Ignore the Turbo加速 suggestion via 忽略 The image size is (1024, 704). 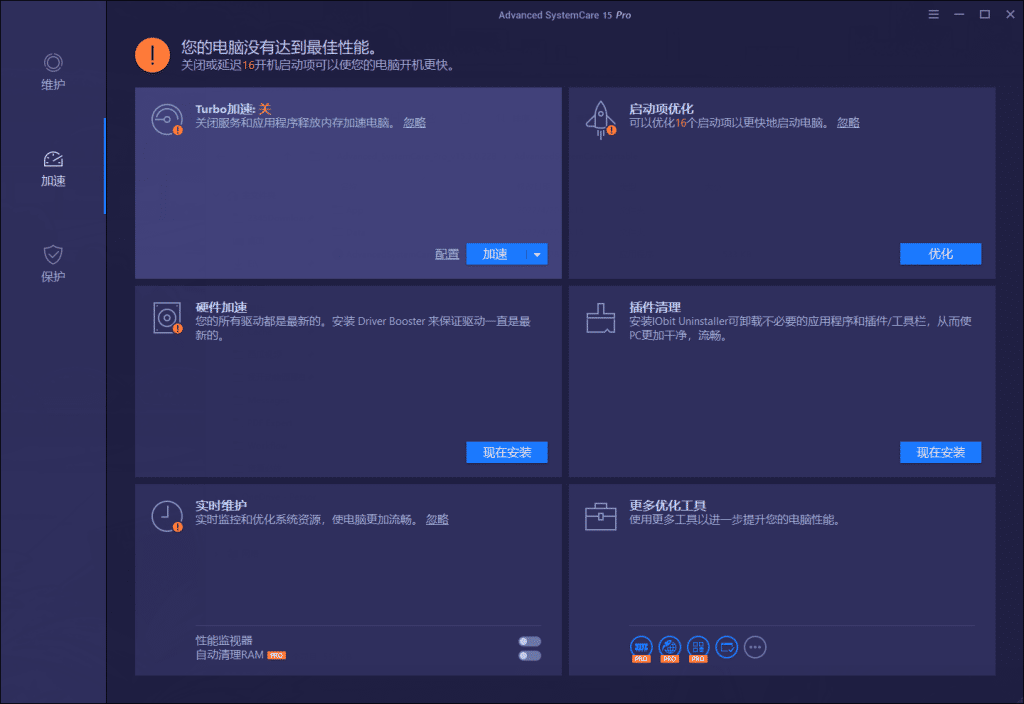tap(414, 123)
